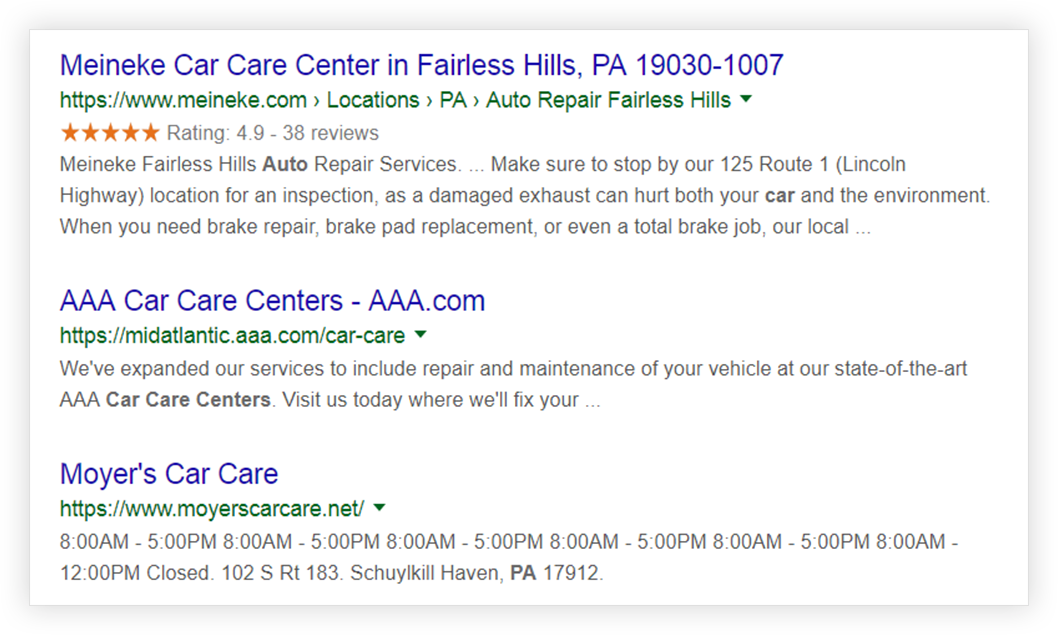This screenshot has height=635, width=1058.
Task: Visit the Moyer's Car Care result
Action: click(168, 473)
